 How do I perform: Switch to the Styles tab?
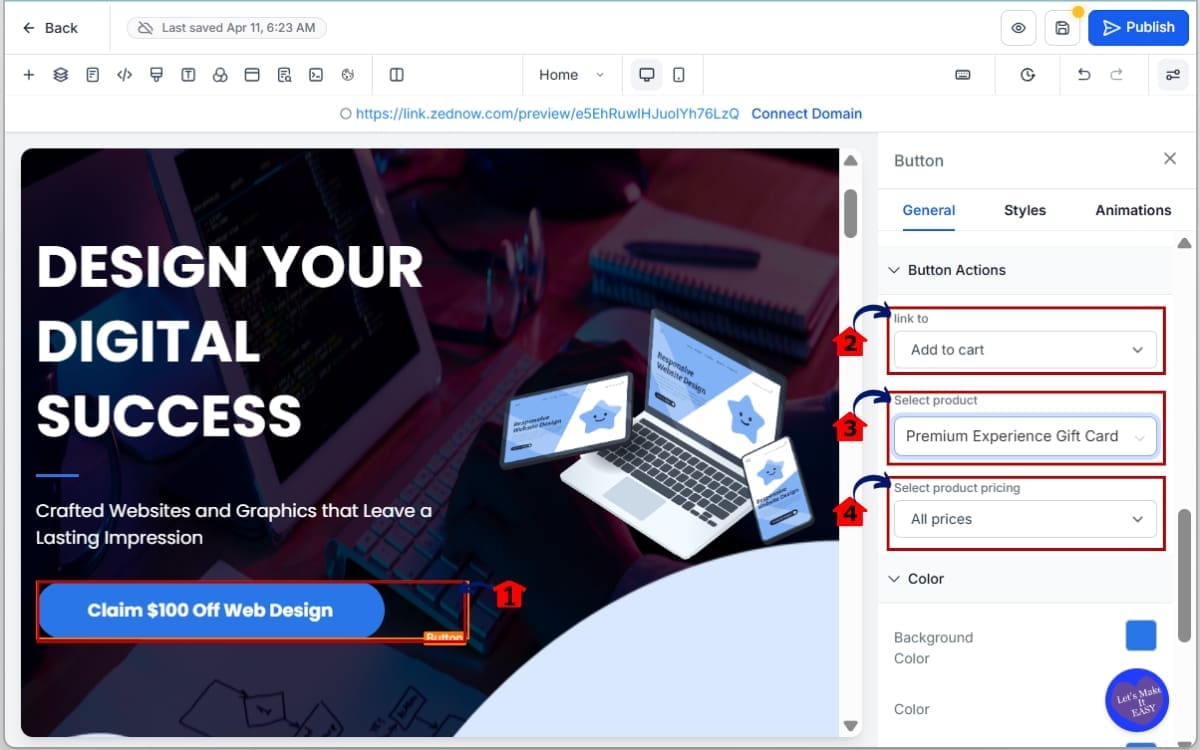pos(1025,210)
